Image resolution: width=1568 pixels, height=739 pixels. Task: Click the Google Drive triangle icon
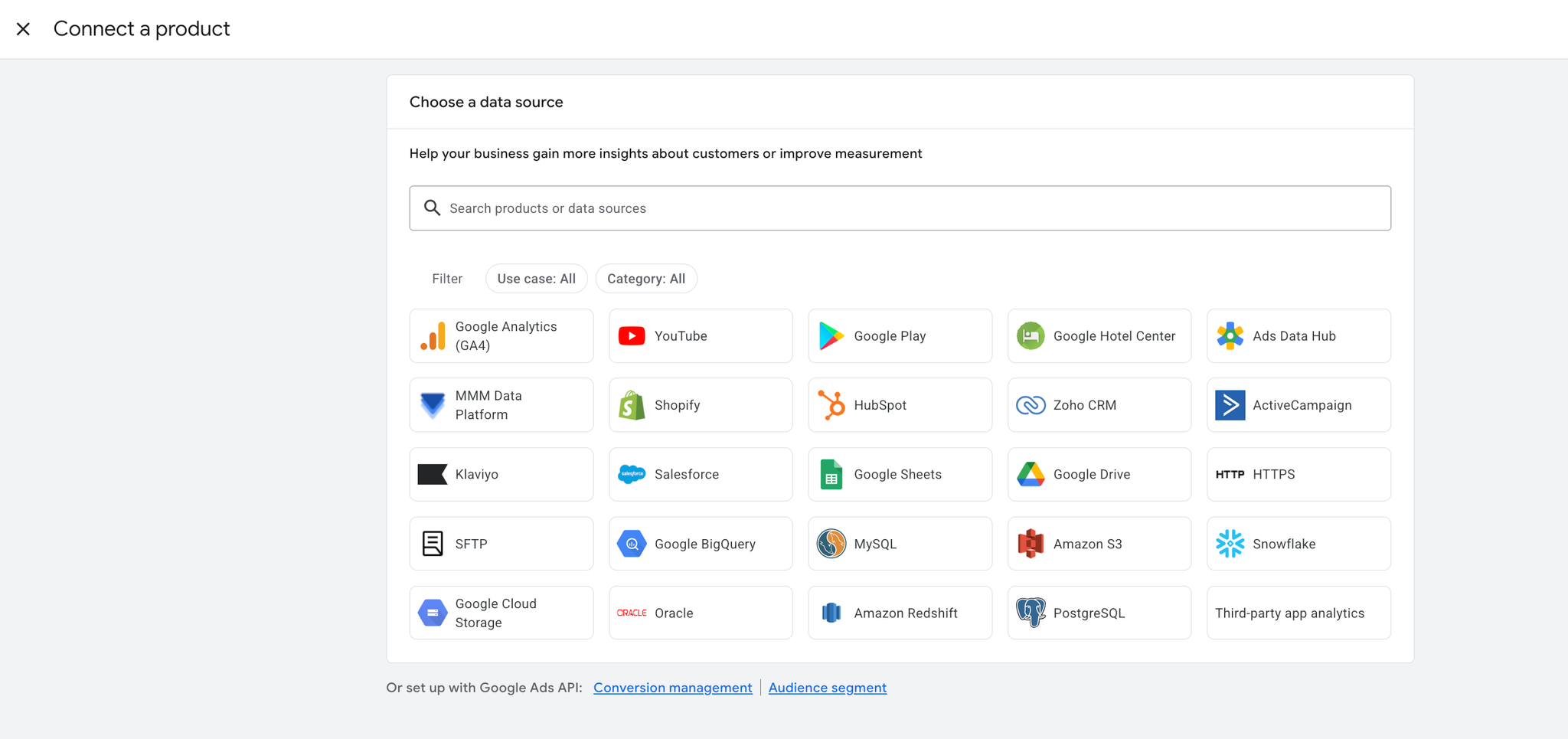(1031, 475)
